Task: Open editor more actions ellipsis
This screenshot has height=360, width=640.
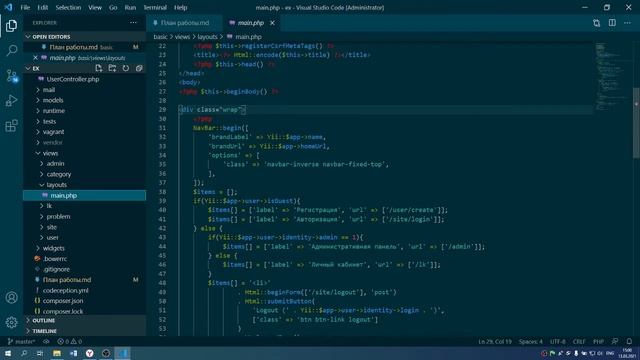Action: click(x=627, y=23)
